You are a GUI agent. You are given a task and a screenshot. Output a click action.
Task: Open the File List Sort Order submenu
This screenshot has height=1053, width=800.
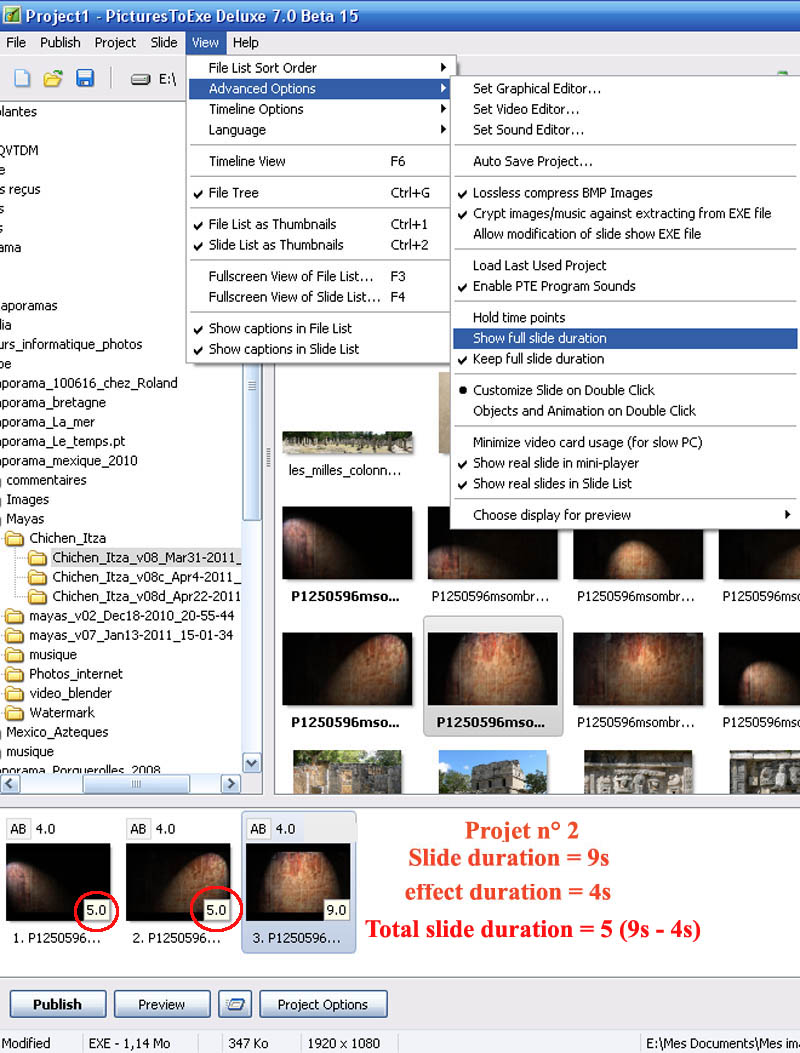pos(262,68)
